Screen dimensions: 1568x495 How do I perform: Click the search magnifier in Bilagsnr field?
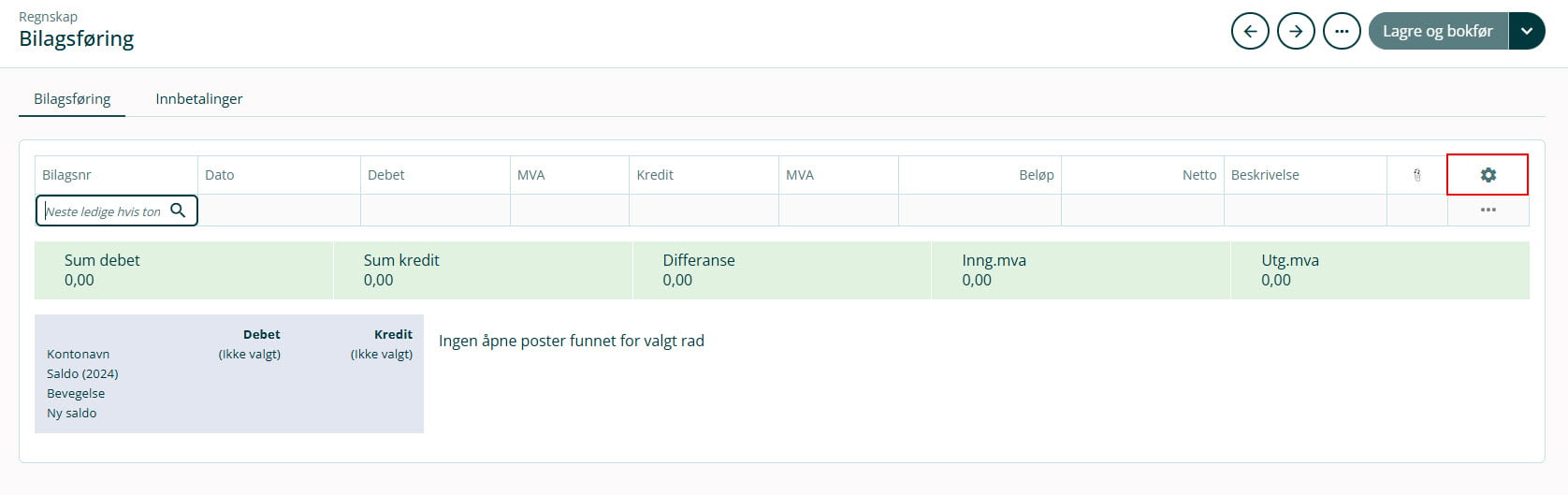[178, 211]
